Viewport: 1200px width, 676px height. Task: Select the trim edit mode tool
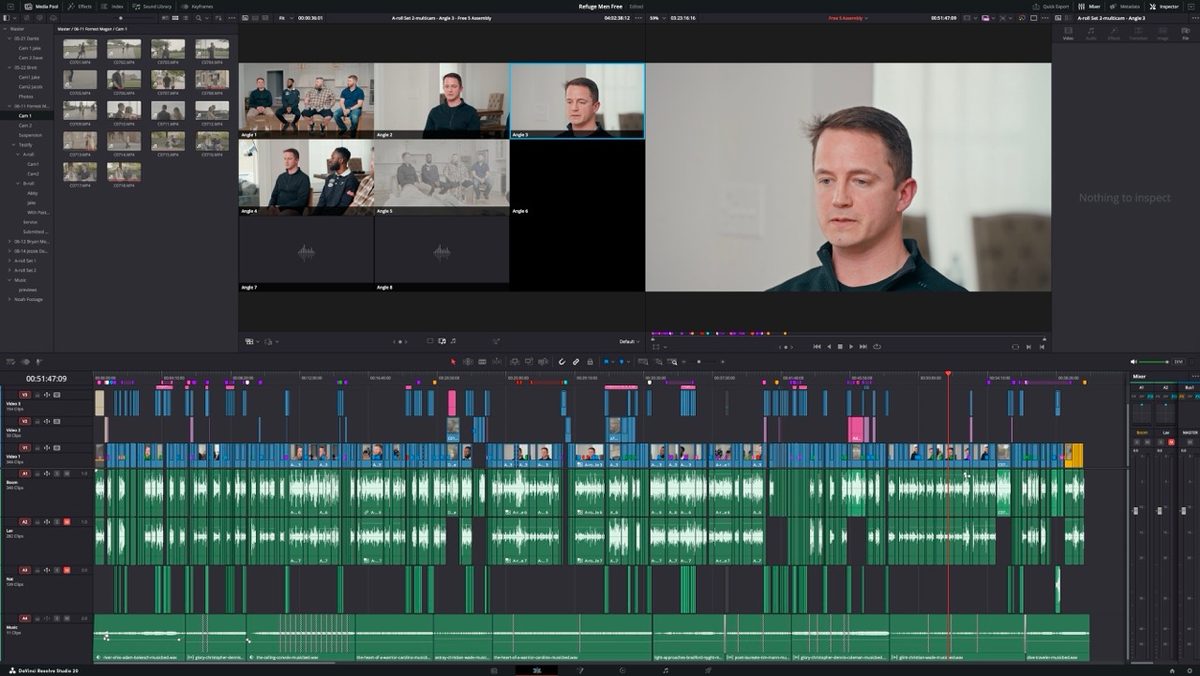pos(467,361)
